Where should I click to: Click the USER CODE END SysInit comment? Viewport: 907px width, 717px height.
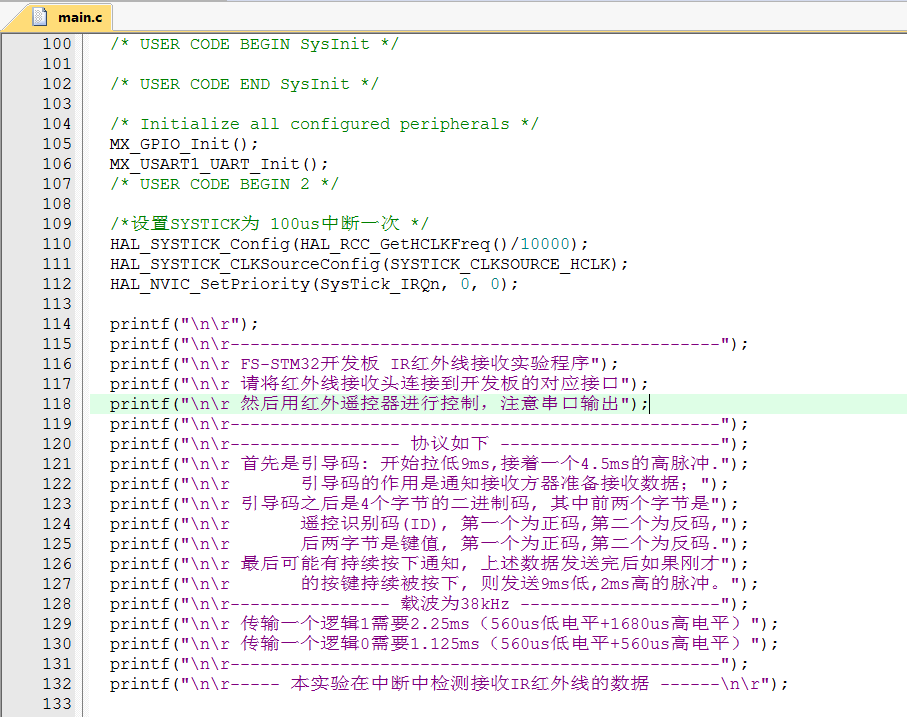[x=244, y=84]
